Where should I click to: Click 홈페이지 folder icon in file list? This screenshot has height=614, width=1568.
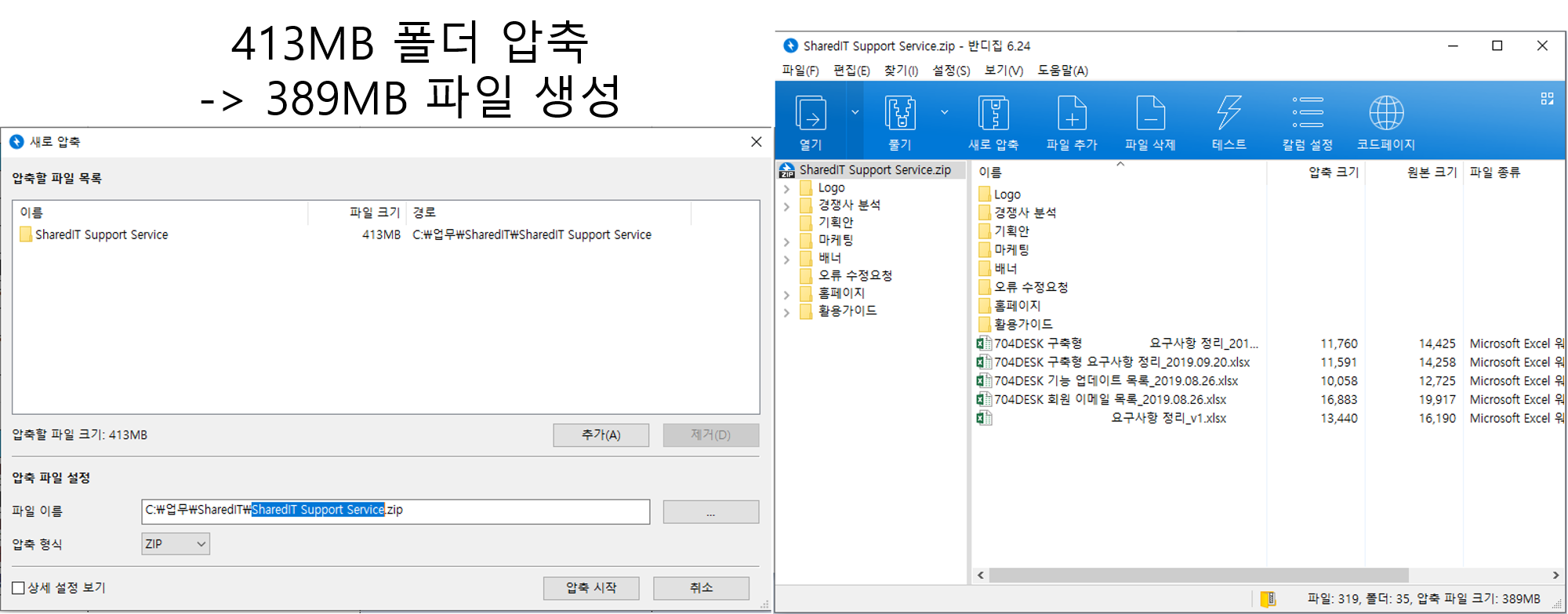985,305
